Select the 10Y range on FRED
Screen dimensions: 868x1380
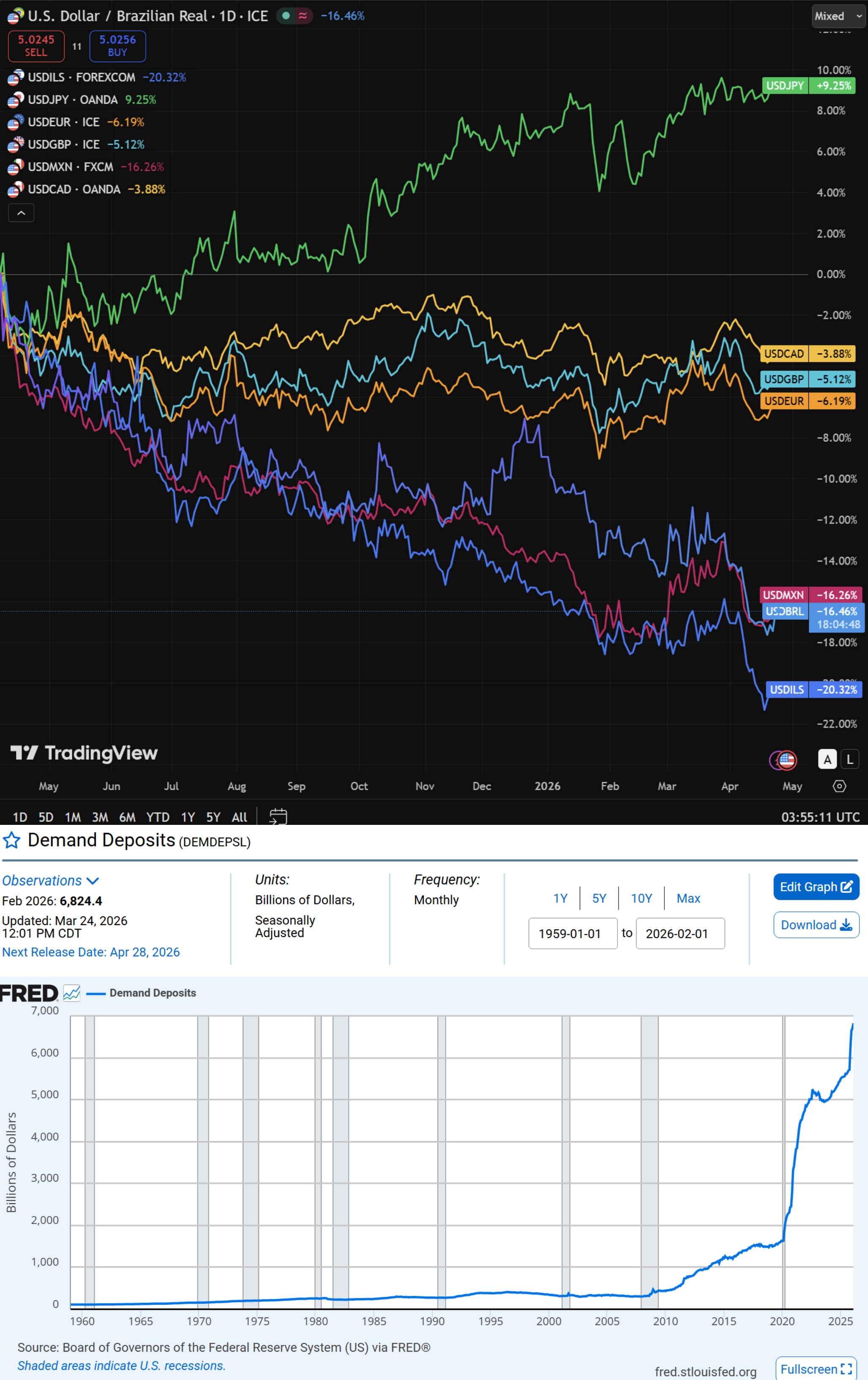(641, 898)
